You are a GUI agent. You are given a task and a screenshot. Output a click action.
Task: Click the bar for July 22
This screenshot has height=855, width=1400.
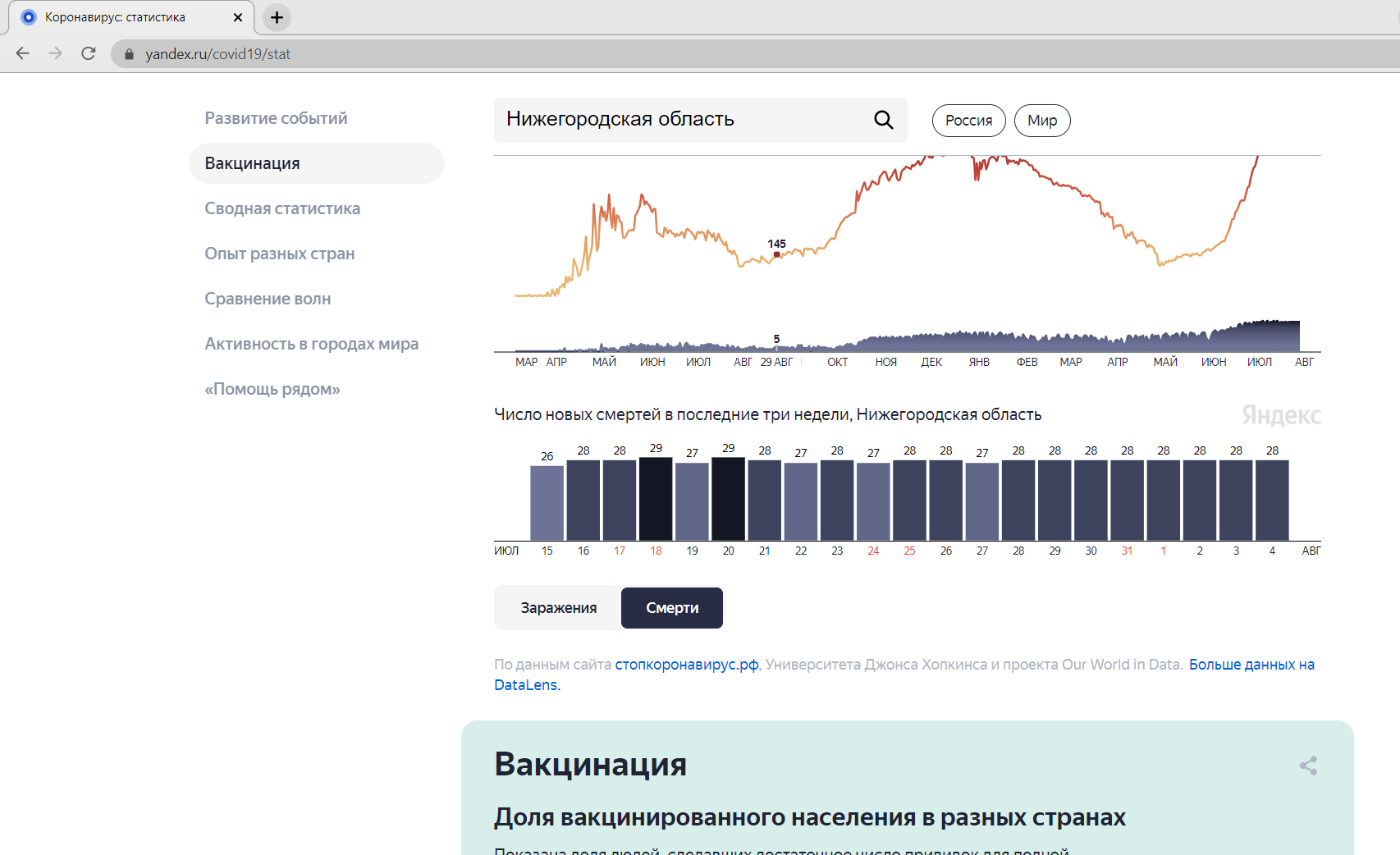(801, 501)
